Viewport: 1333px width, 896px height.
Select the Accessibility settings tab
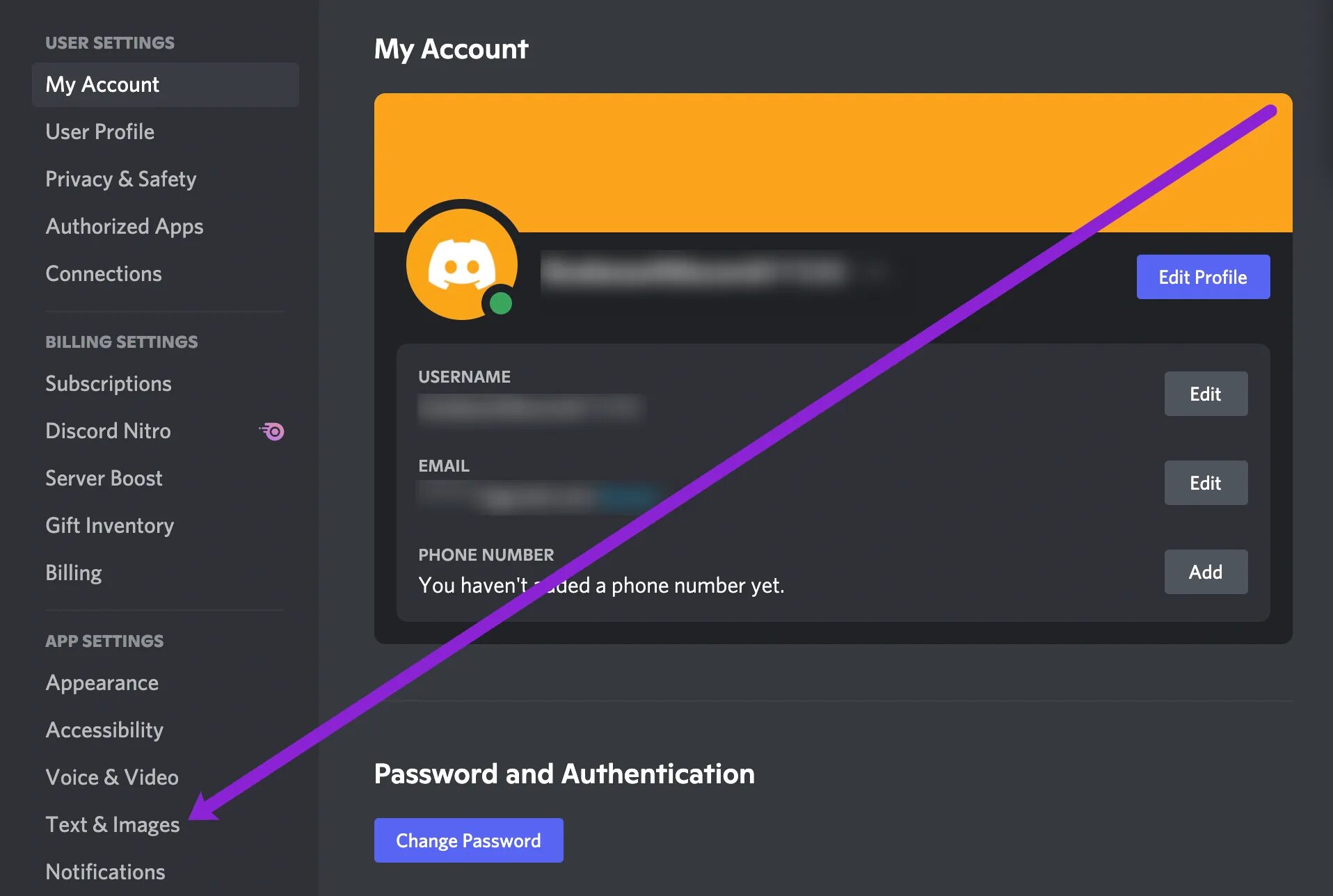pyautogui.click(x=104, y=730)
